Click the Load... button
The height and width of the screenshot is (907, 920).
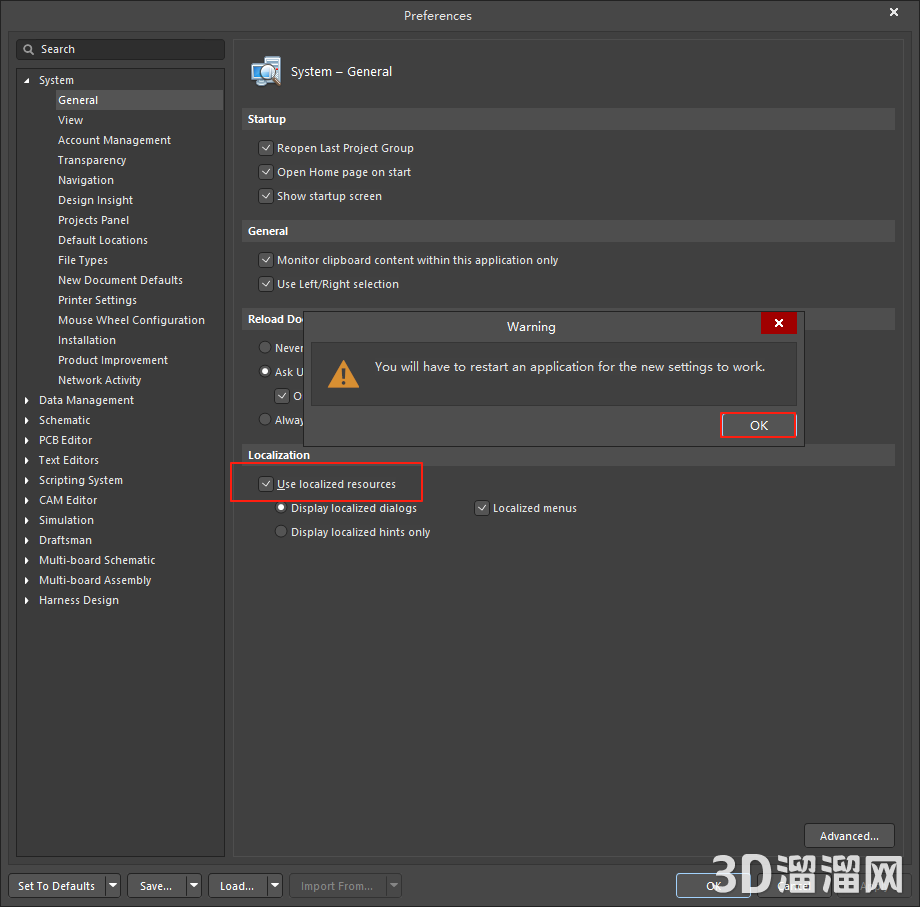(x=238, y=885)
